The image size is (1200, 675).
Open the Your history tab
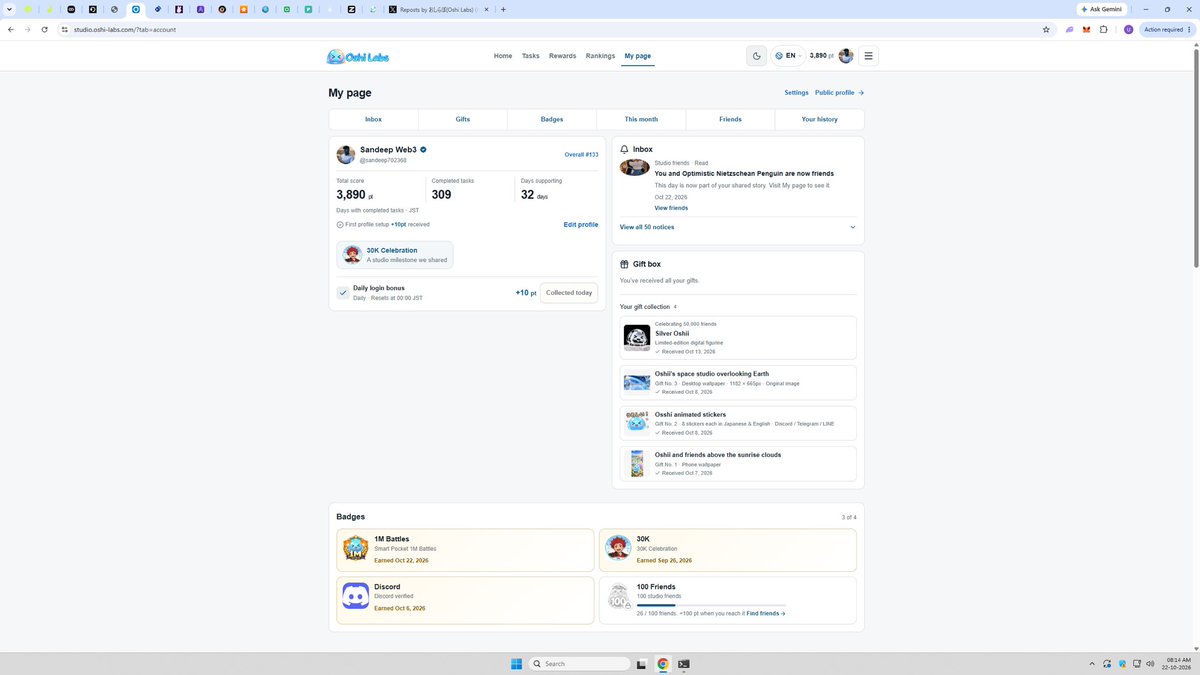(820, 119)
